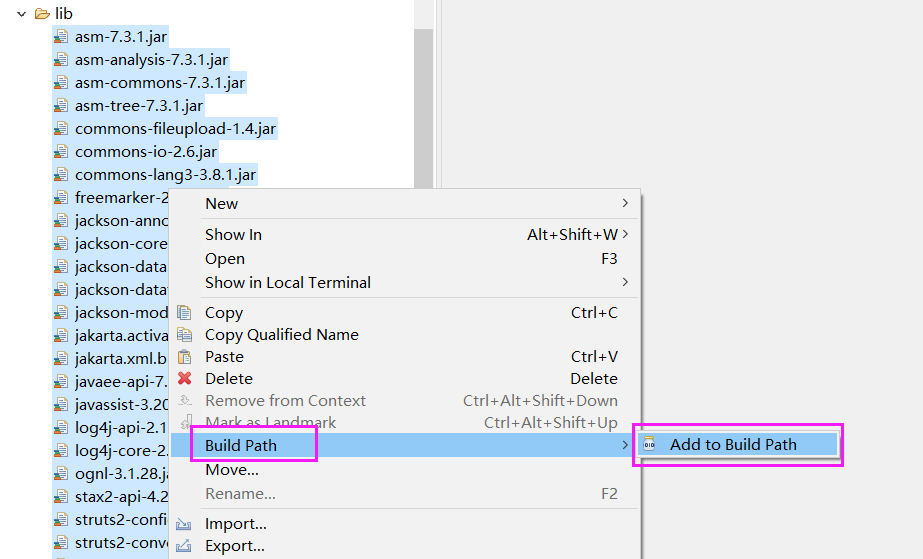Click the javaee-api jar file icon

[x=61, y=381]
